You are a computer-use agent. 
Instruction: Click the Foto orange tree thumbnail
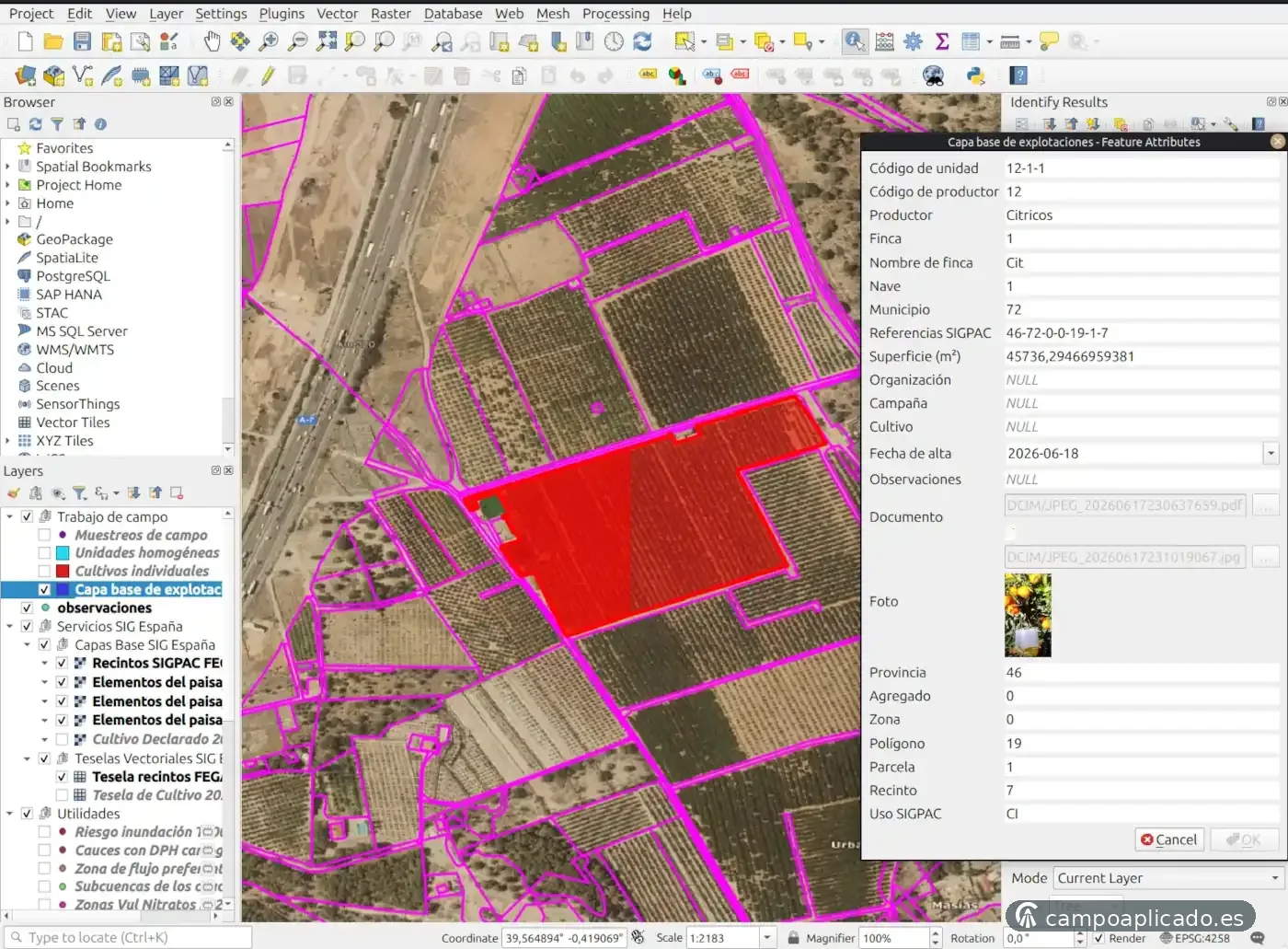1028,615
